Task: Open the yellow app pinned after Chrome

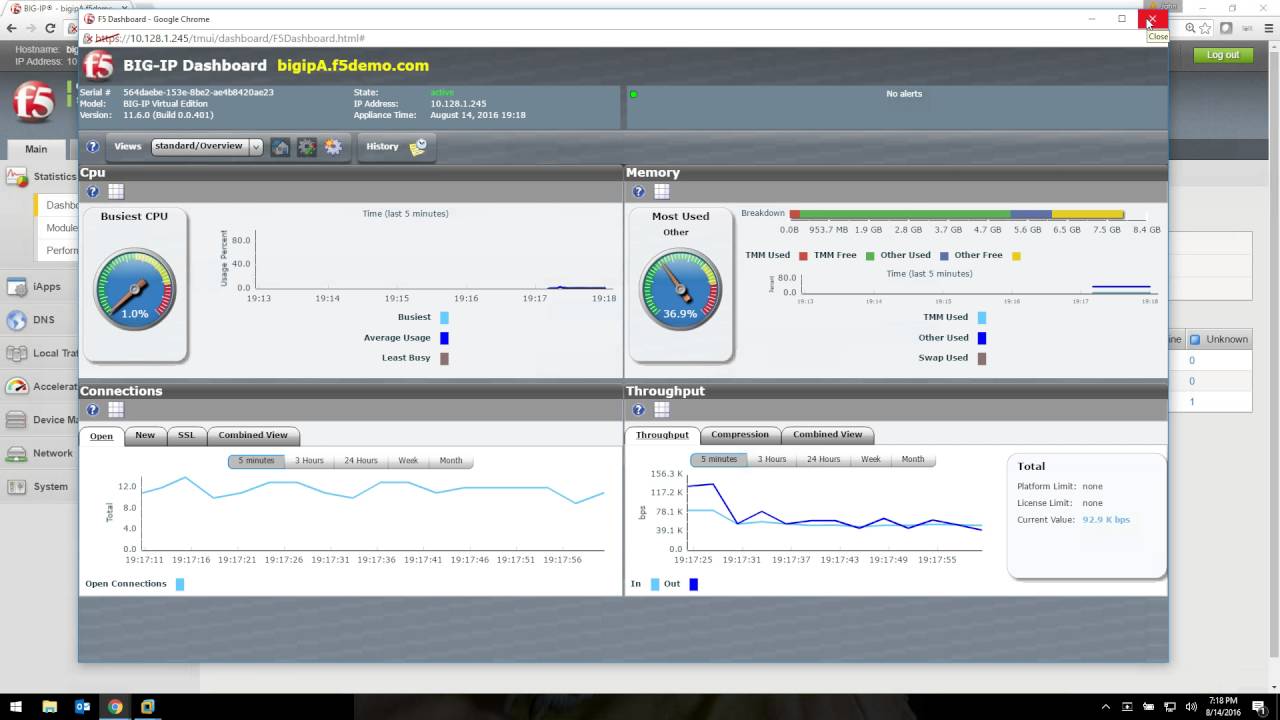Action: click(x=148, y=707)
